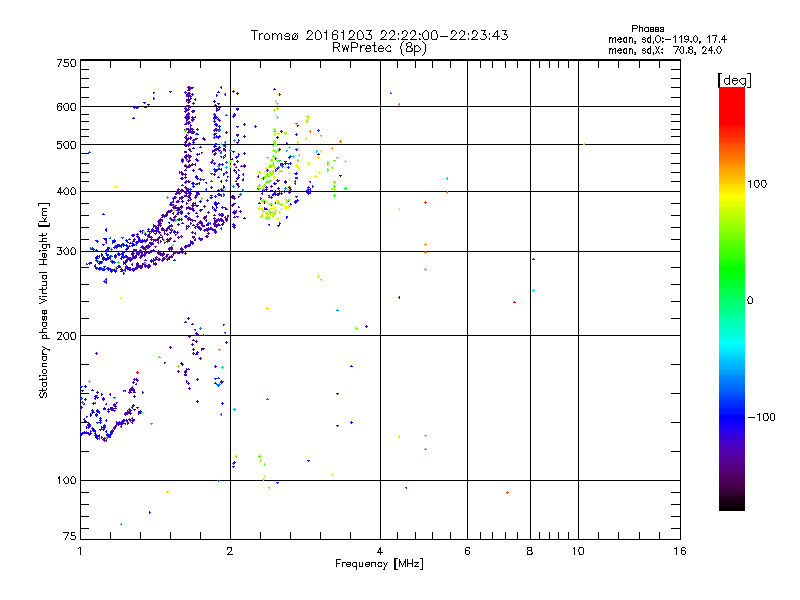Click the 'RwPretec (8p)' subtitle
This screenshot has width=800, height=600.
coord(379,48)
